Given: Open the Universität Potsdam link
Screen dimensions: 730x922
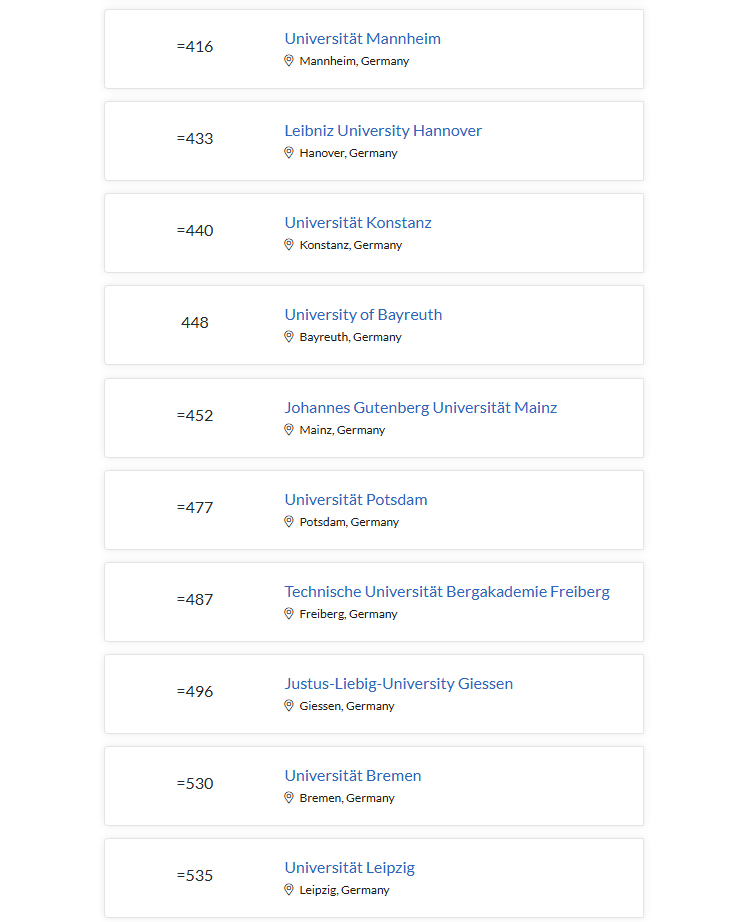Looking at the screenshot, I should [x=356, y=500].
